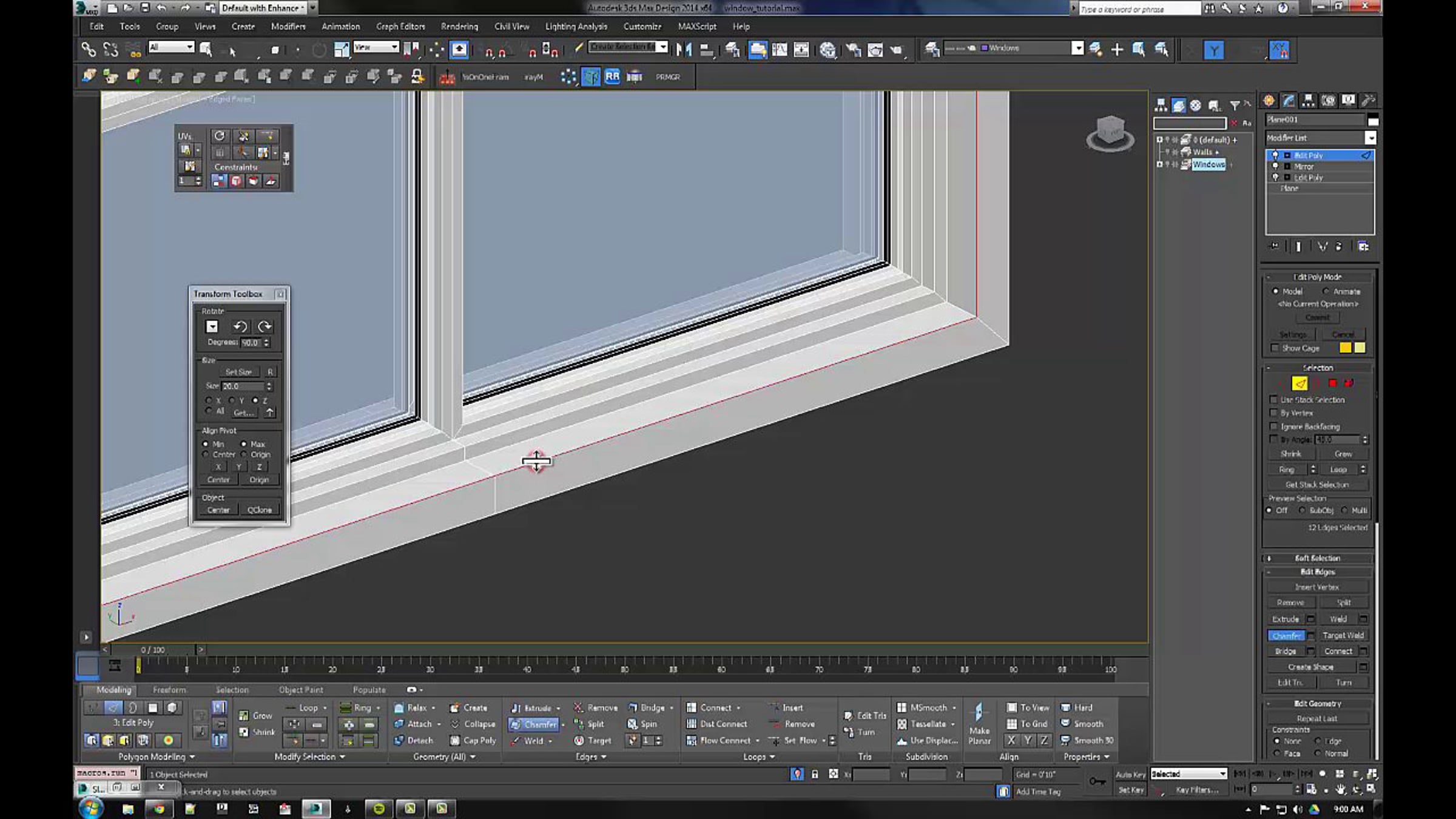
Task: Click the Extrude icon in Edges ribbon
Action: [x=516, y=707]
